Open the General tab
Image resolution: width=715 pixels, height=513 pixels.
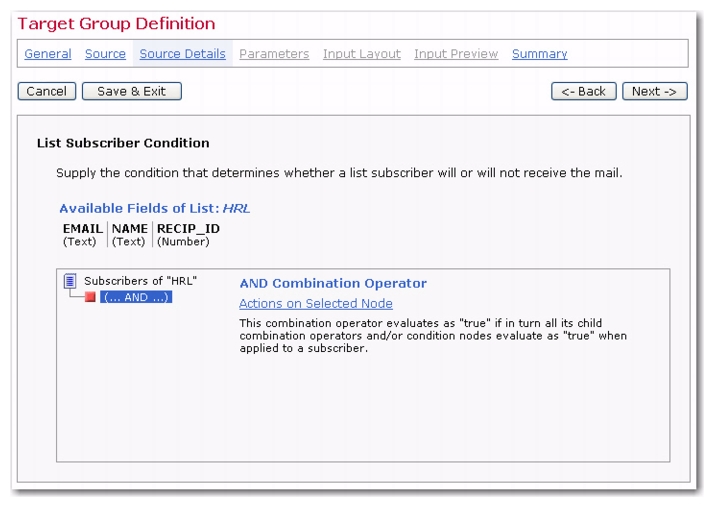click(x=48, y=54)
